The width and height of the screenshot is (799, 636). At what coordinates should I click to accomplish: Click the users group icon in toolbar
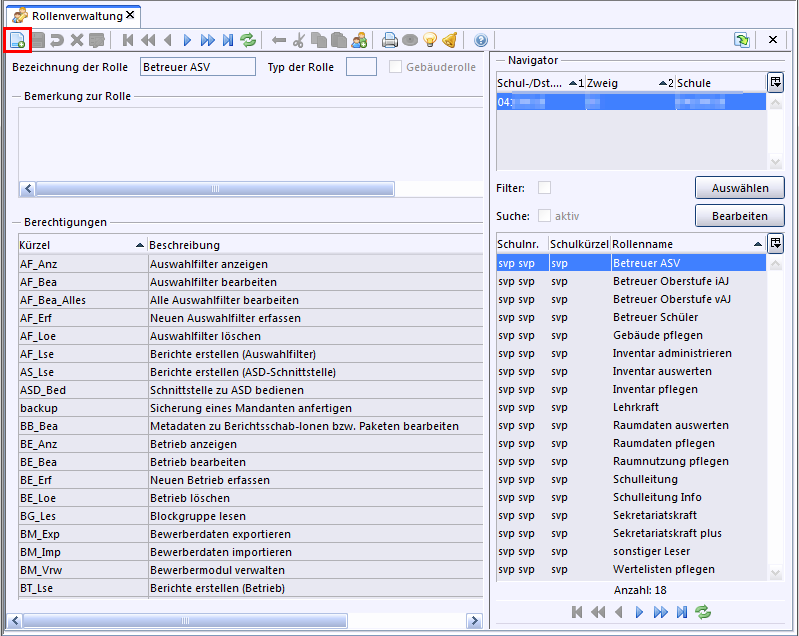click(358, 40)
